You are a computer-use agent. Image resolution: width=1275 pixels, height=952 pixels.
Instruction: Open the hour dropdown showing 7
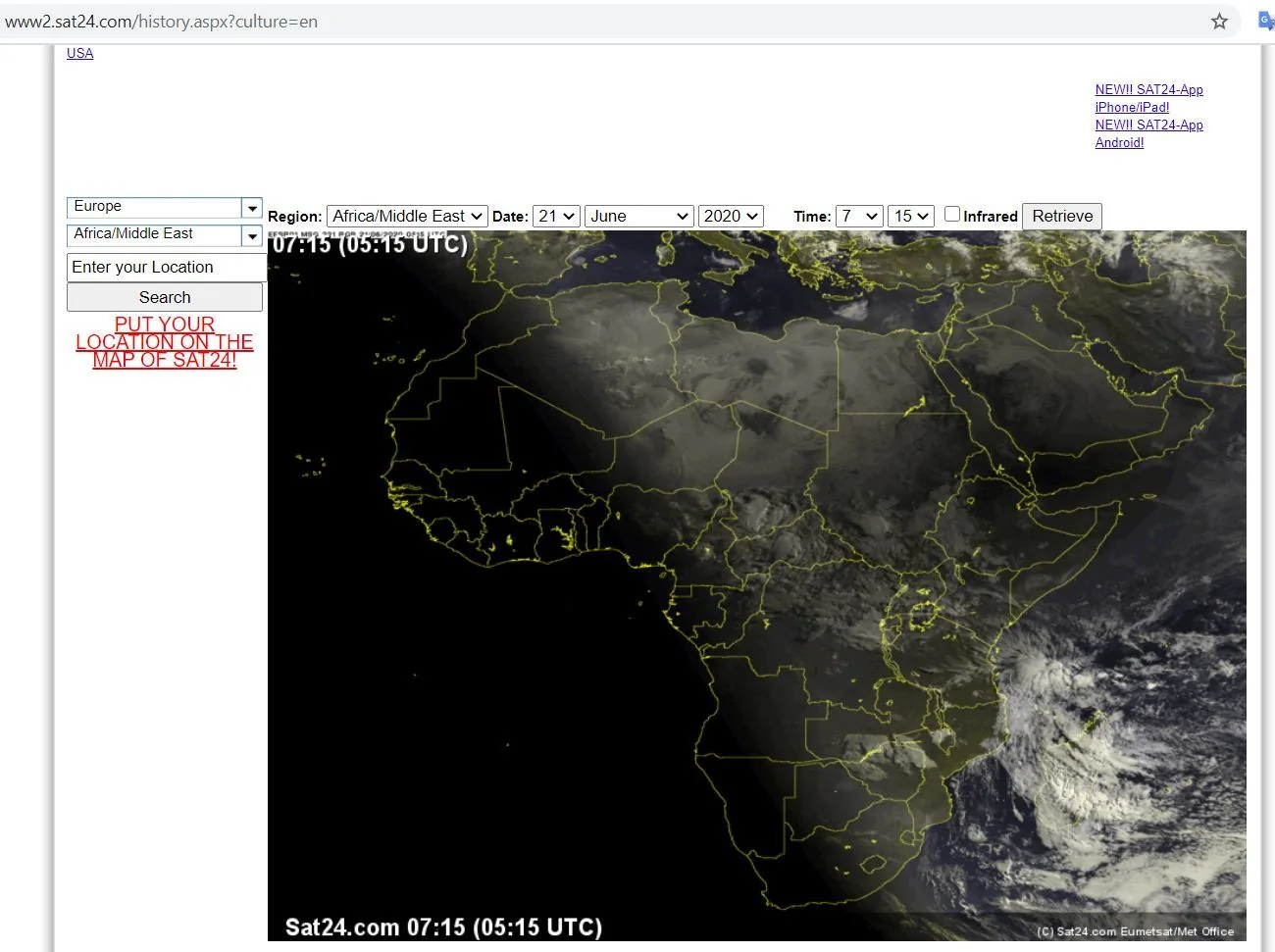pyautogui.click(x=859, y=217)
